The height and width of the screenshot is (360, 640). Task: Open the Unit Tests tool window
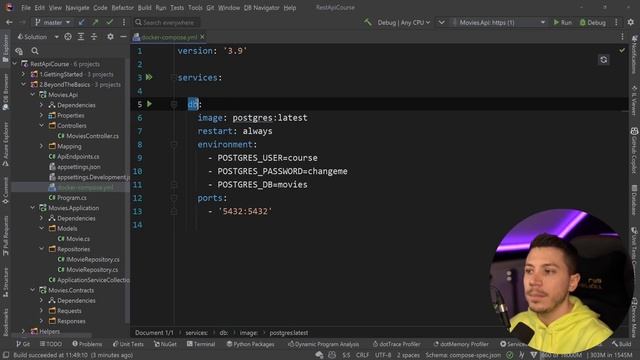coord(128,344)
